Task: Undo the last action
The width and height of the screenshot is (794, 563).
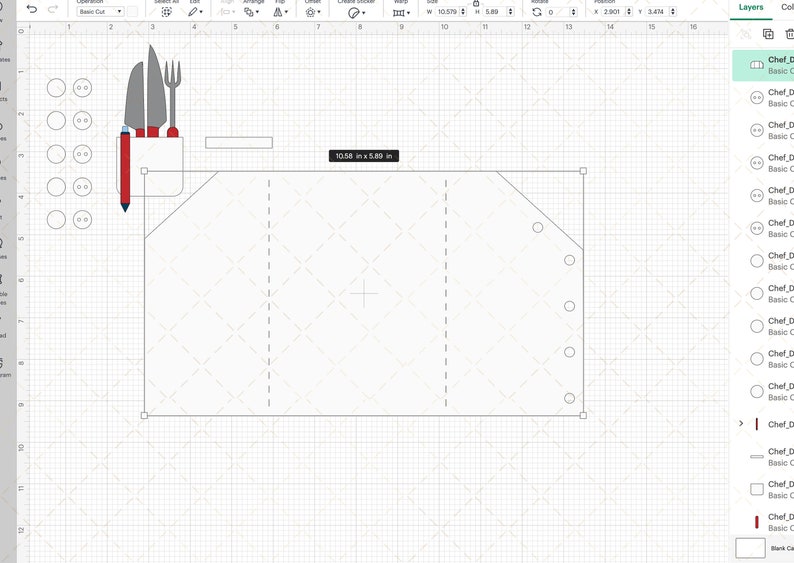Action: (x=32, y=10)
